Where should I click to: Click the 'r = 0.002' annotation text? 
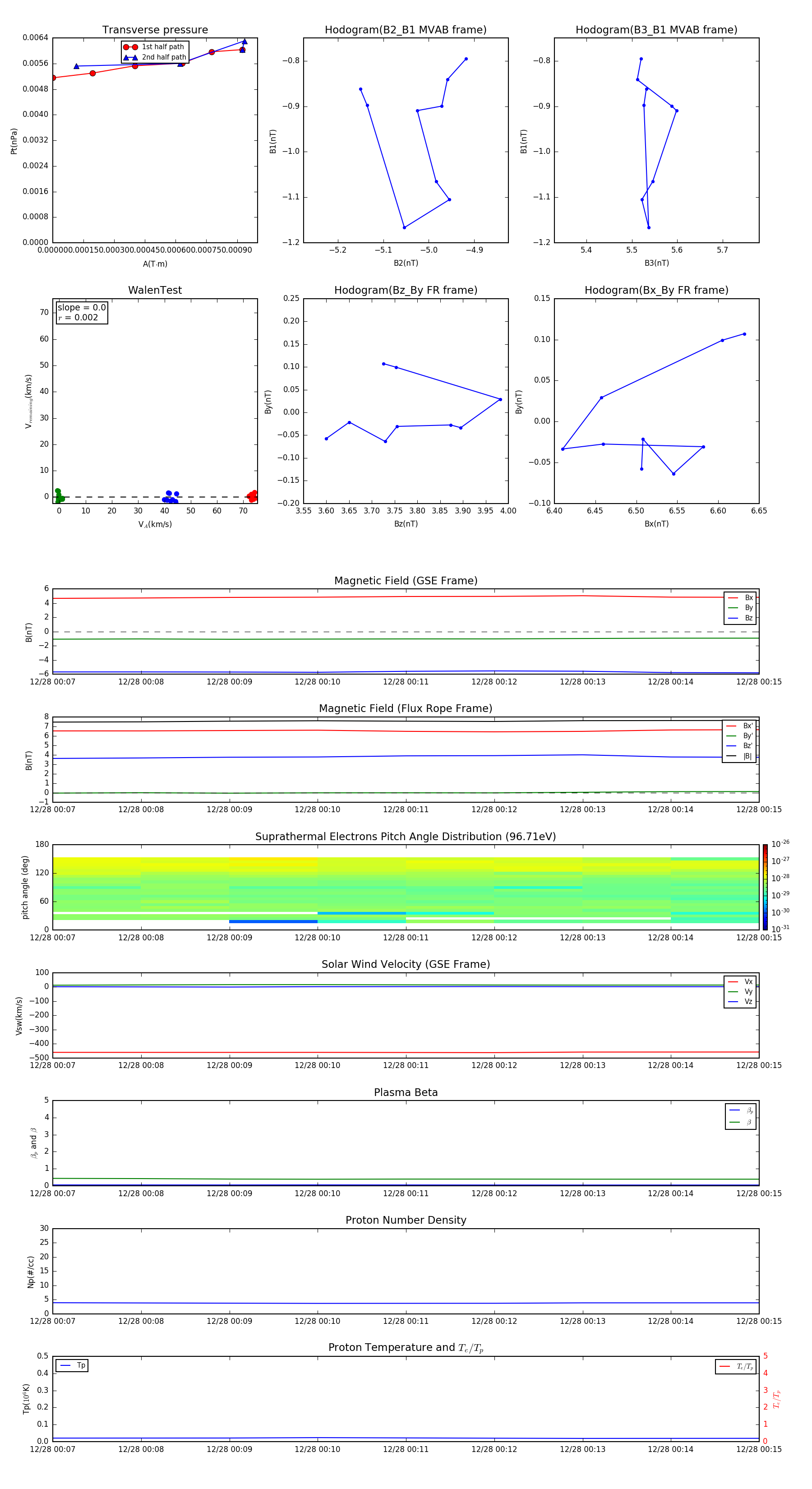point(78,317)
